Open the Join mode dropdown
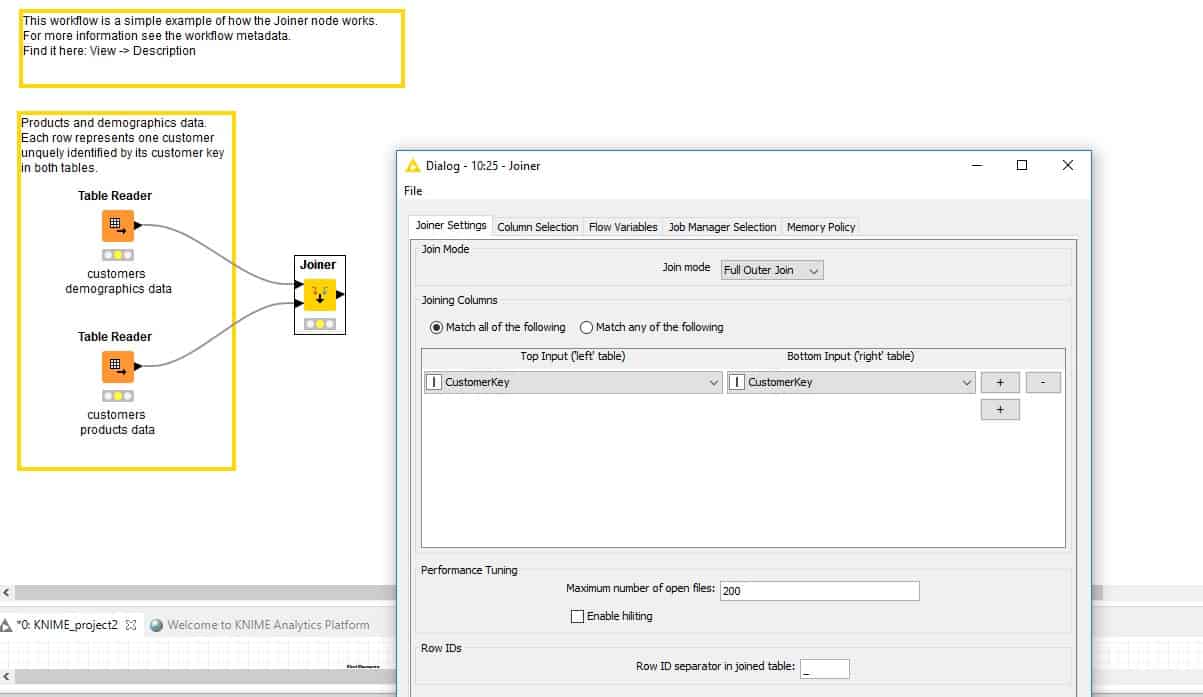The height and width of the screenshot is (697, 1203). 772,270
